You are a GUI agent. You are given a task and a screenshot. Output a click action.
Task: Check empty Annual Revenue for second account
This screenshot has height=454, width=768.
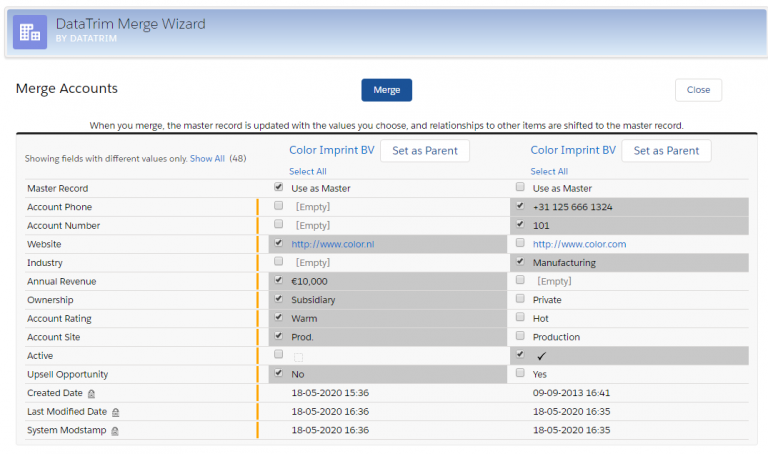(x=520, y=280)
